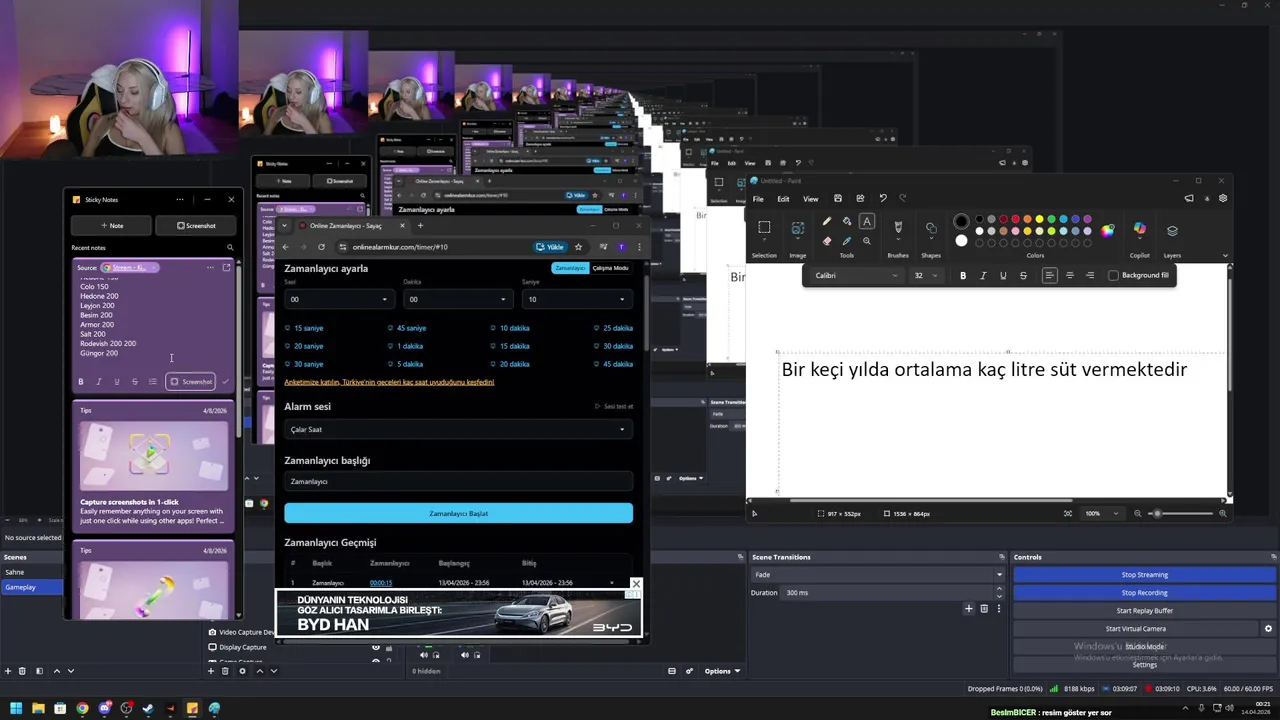Add a scene transition with plus icon
This screenshot has height=720, width=1280.
[x=968, y=608]
